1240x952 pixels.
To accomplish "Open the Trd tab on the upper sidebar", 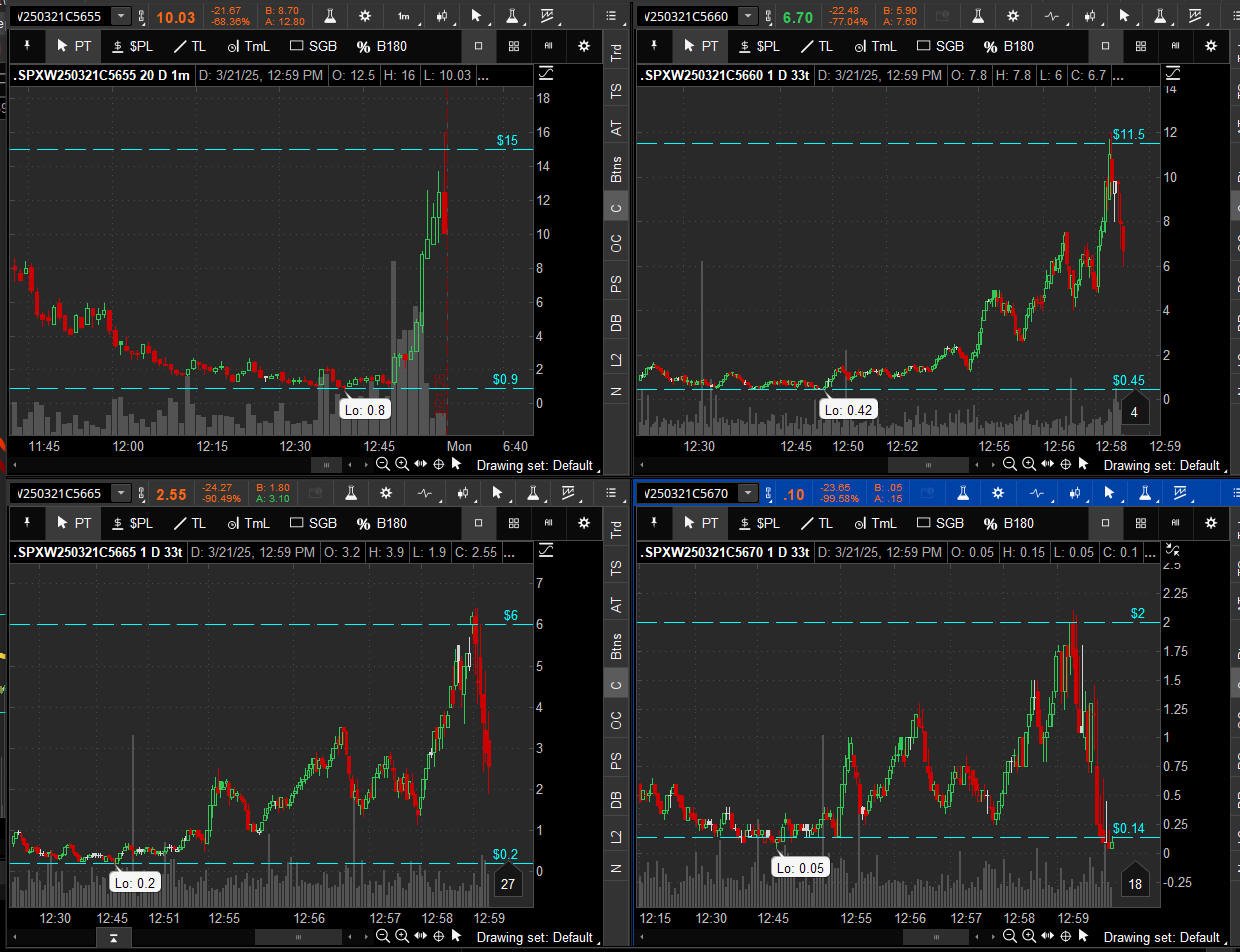I will pyautogui.click(x=616, y=53).
